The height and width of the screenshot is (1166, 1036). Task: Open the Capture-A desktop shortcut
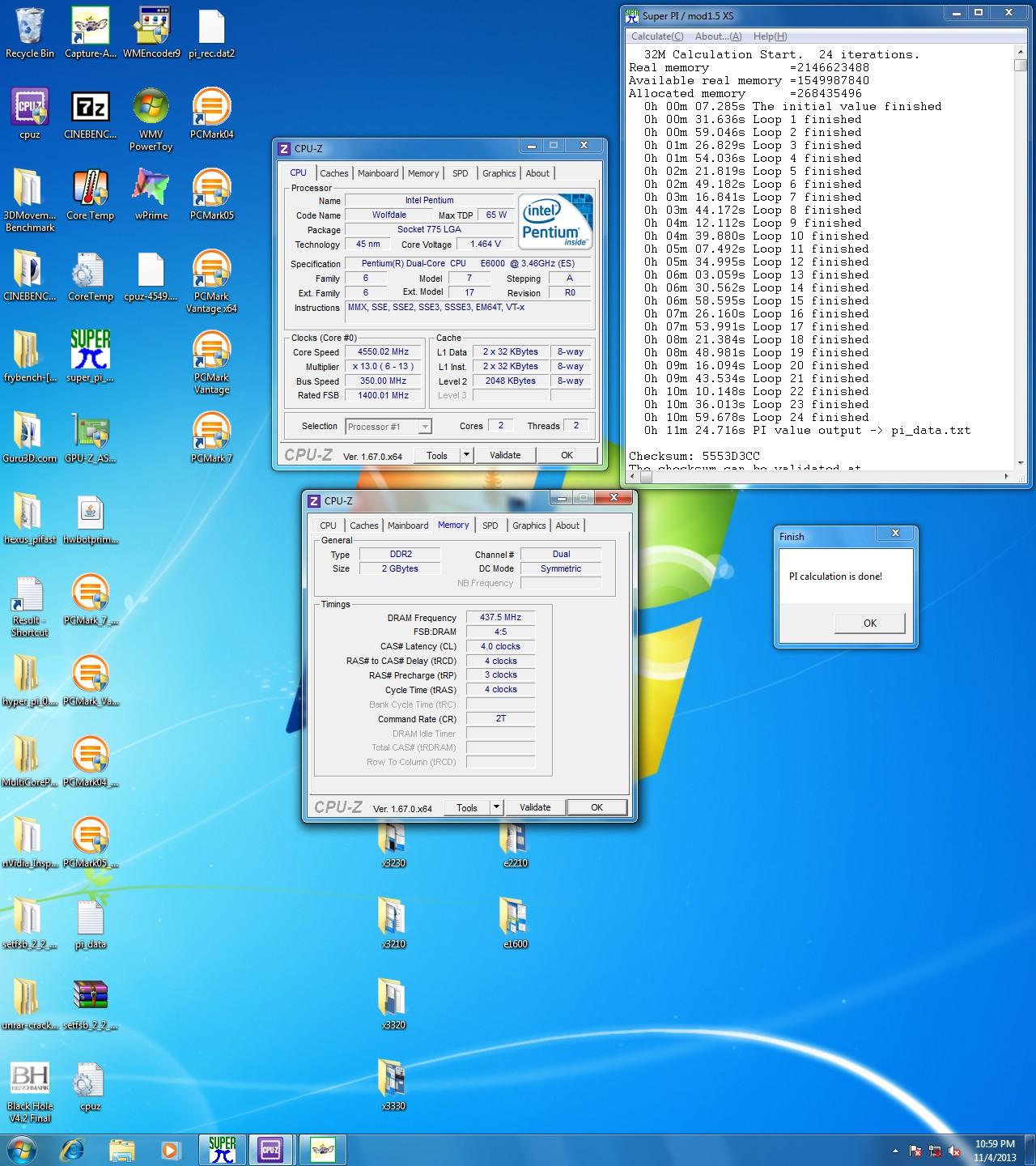coord(90,32)
